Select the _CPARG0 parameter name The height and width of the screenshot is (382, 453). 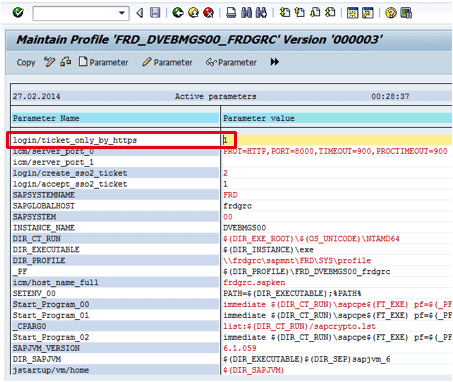coord(30,326)
